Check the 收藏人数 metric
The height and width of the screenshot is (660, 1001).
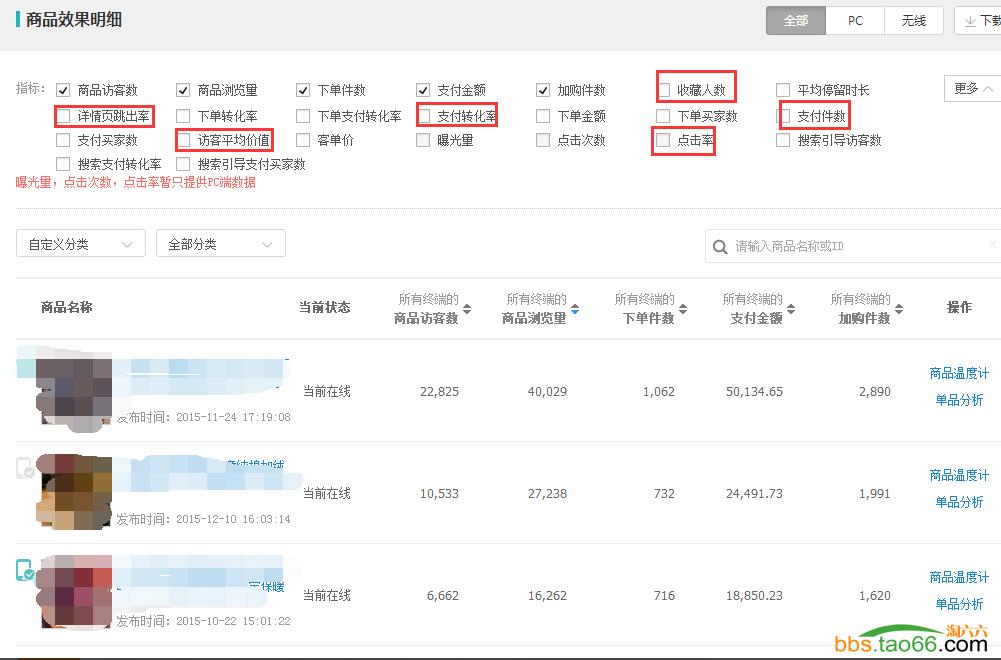tap(663, 89)
